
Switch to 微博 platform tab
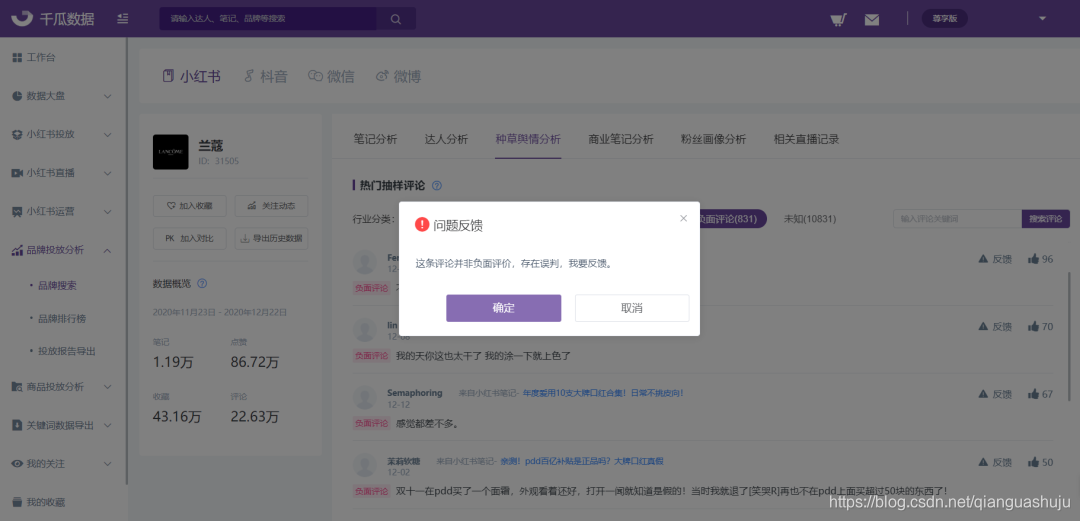pyautogui.click(x=398, y=76)
